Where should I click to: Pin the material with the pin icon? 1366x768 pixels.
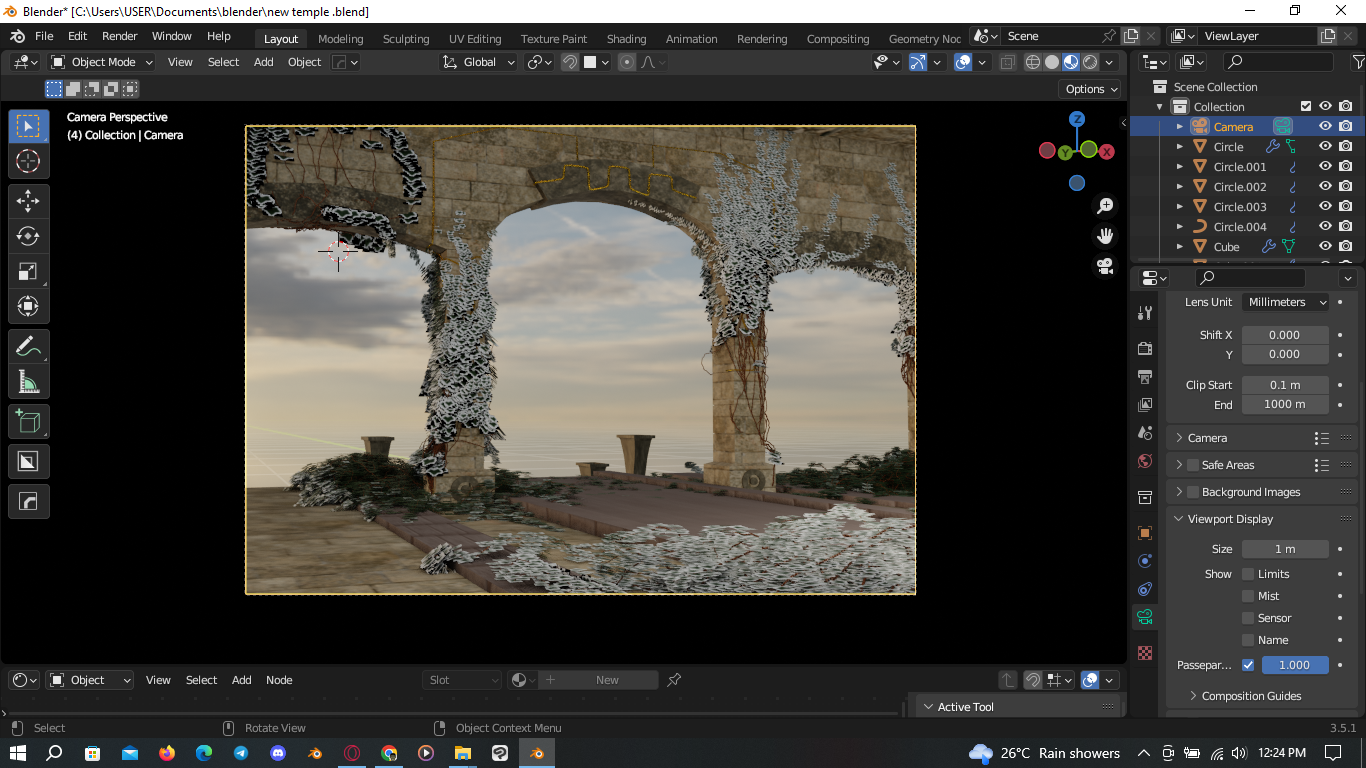point(674,680)
